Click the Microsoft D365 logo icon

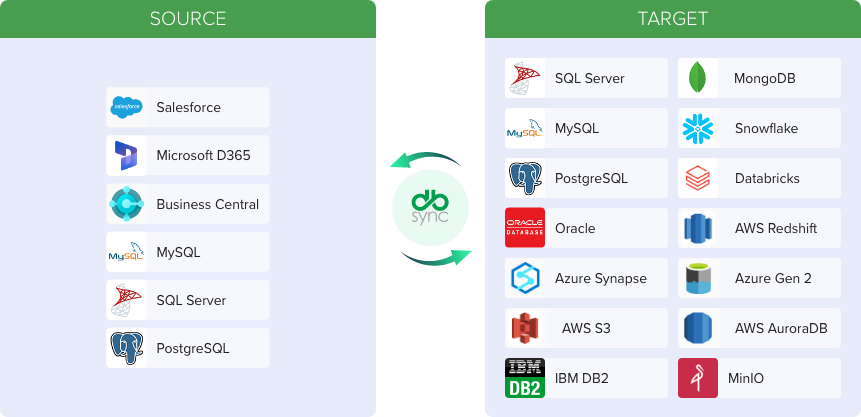126,155
